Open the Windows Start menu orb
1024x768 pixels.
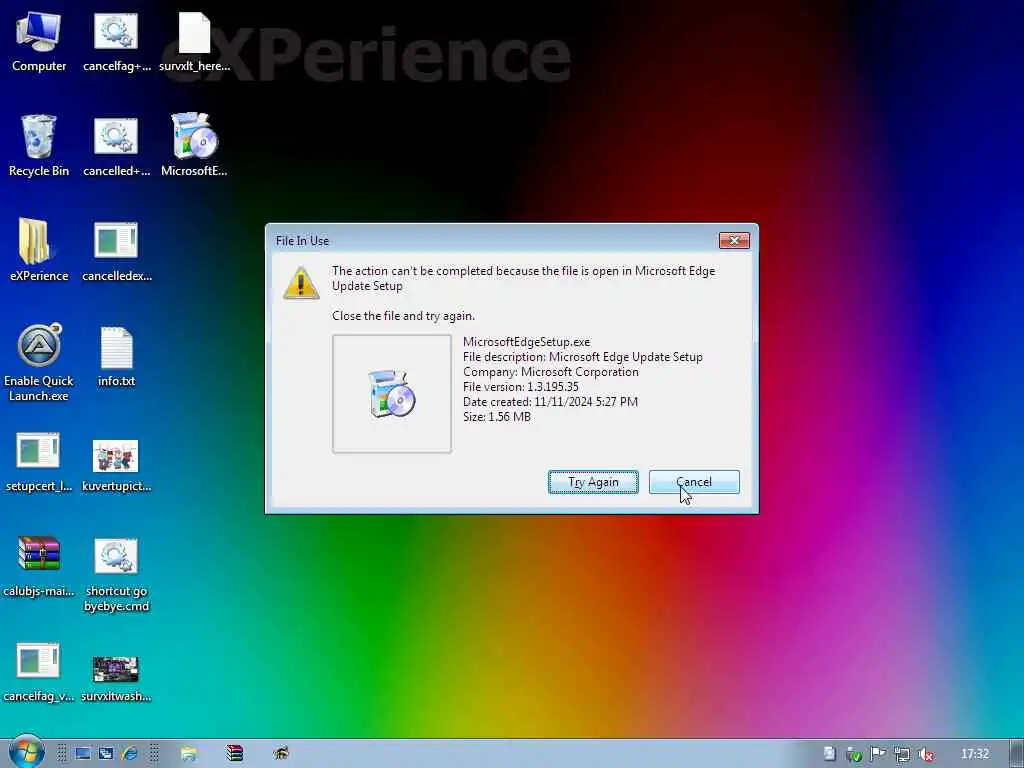[25, 753]
